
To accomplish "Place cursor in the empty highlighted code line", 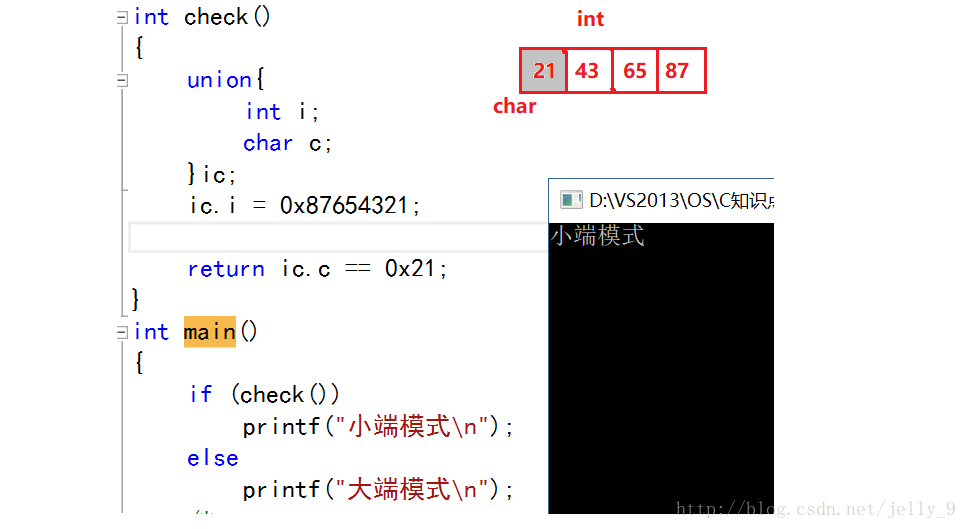I will pyautogui.click(x=337, y=237).
